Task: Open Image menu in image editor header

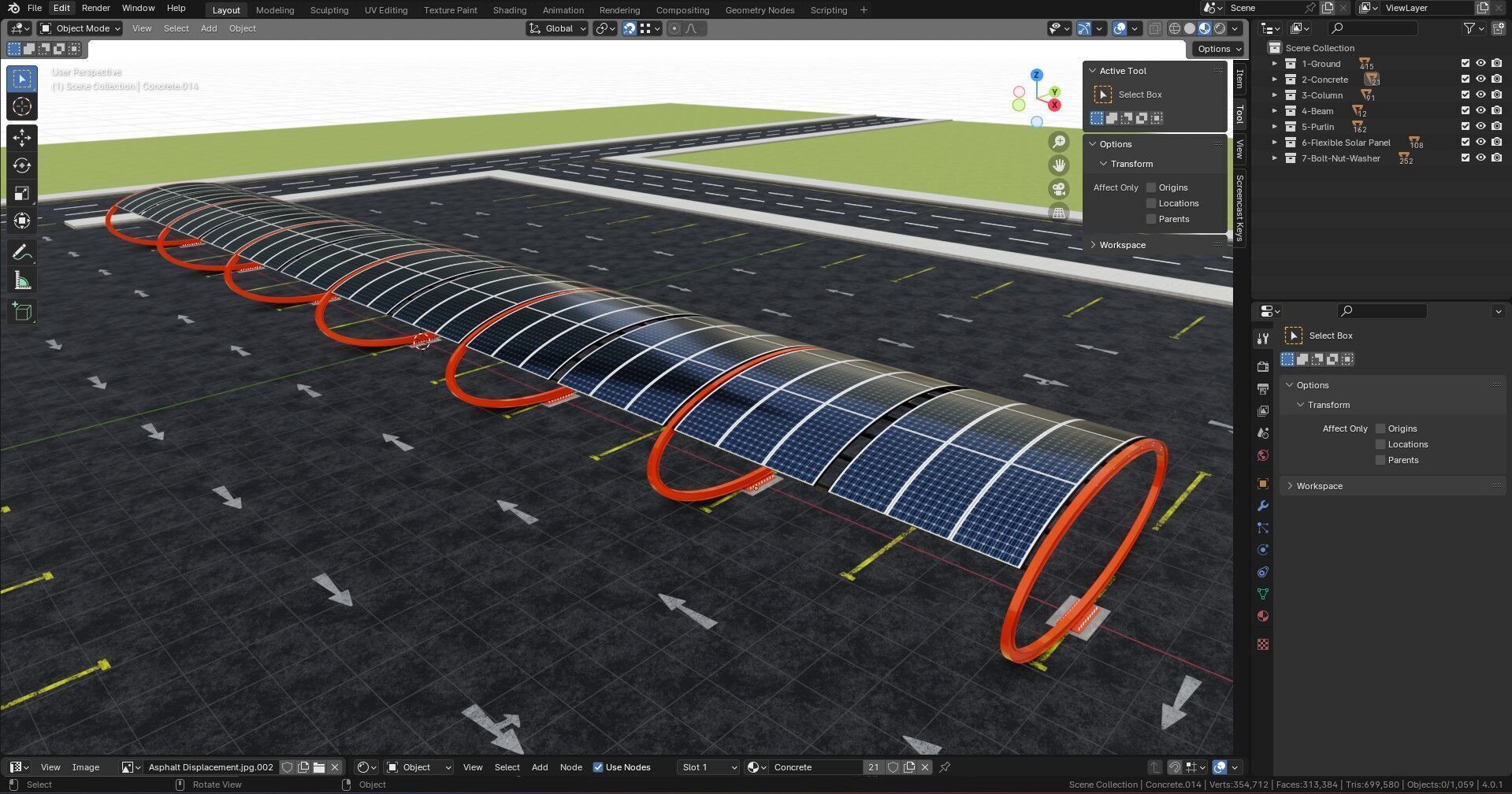Action: (86, 767)
